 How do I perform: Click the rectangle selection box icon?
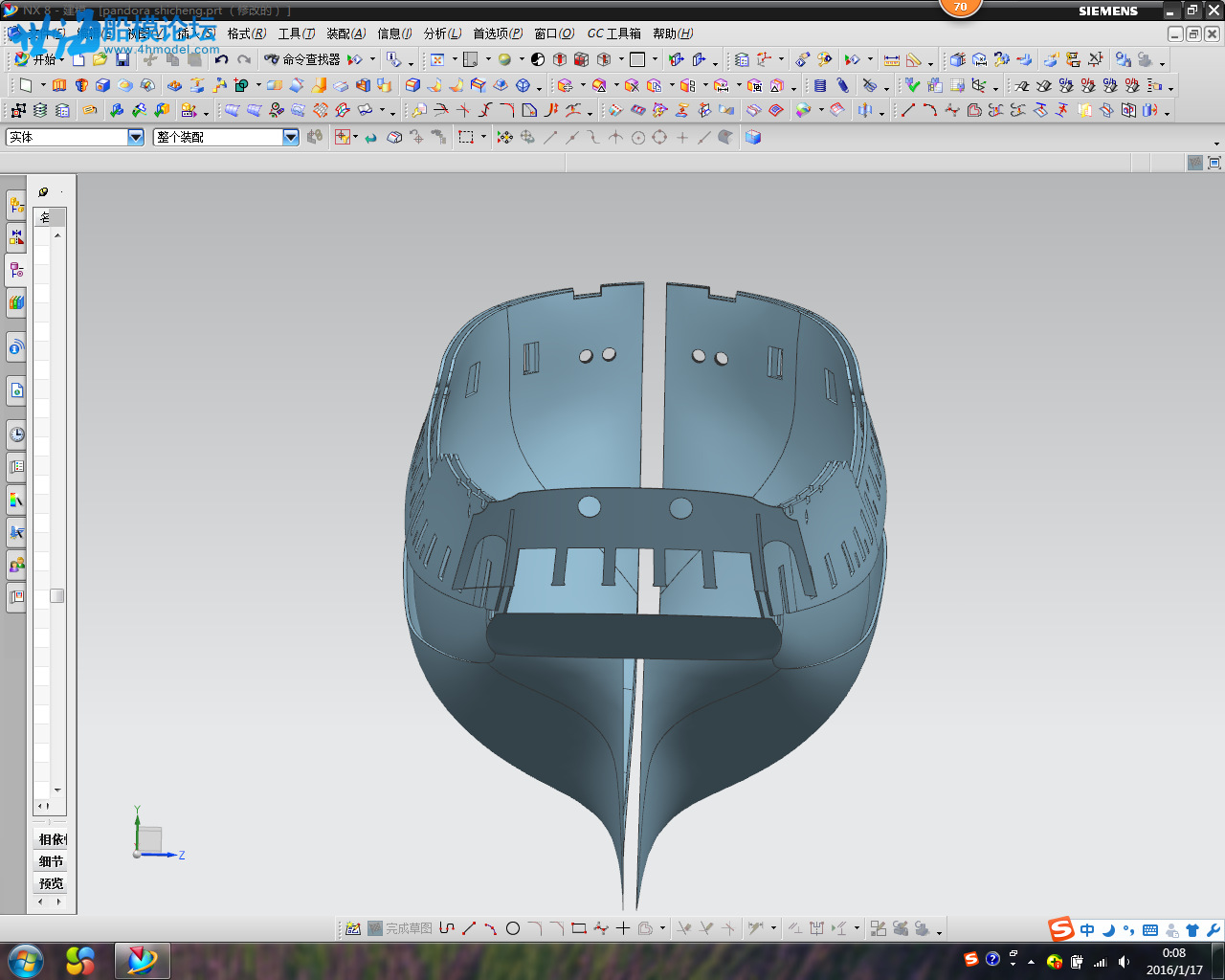point(466,137)
